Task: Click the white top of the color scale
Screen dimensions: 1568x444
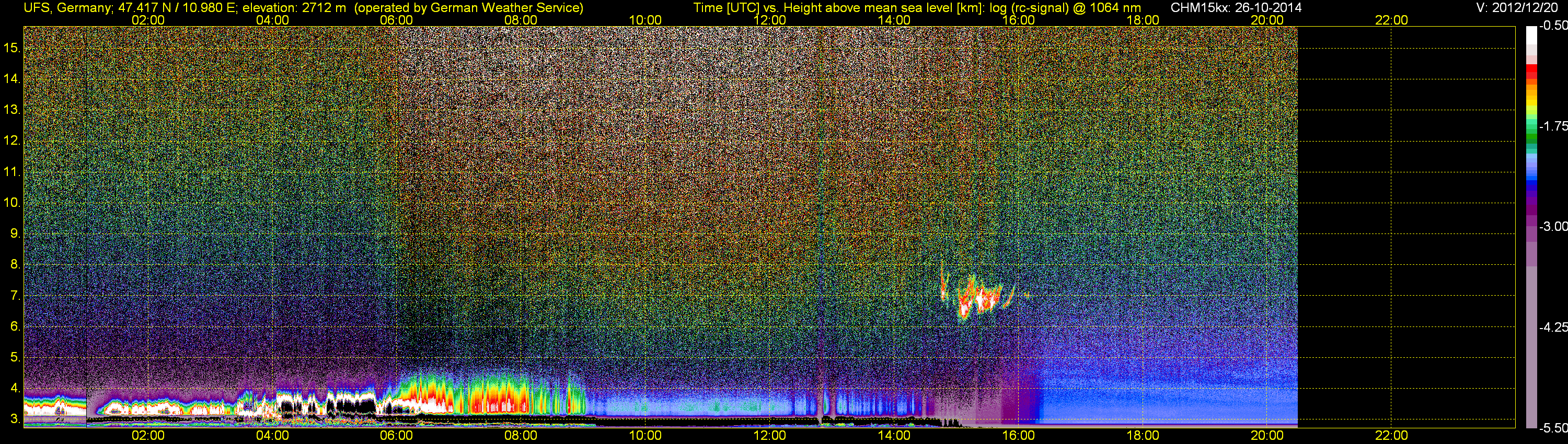Action: [x=1531, y=37]
